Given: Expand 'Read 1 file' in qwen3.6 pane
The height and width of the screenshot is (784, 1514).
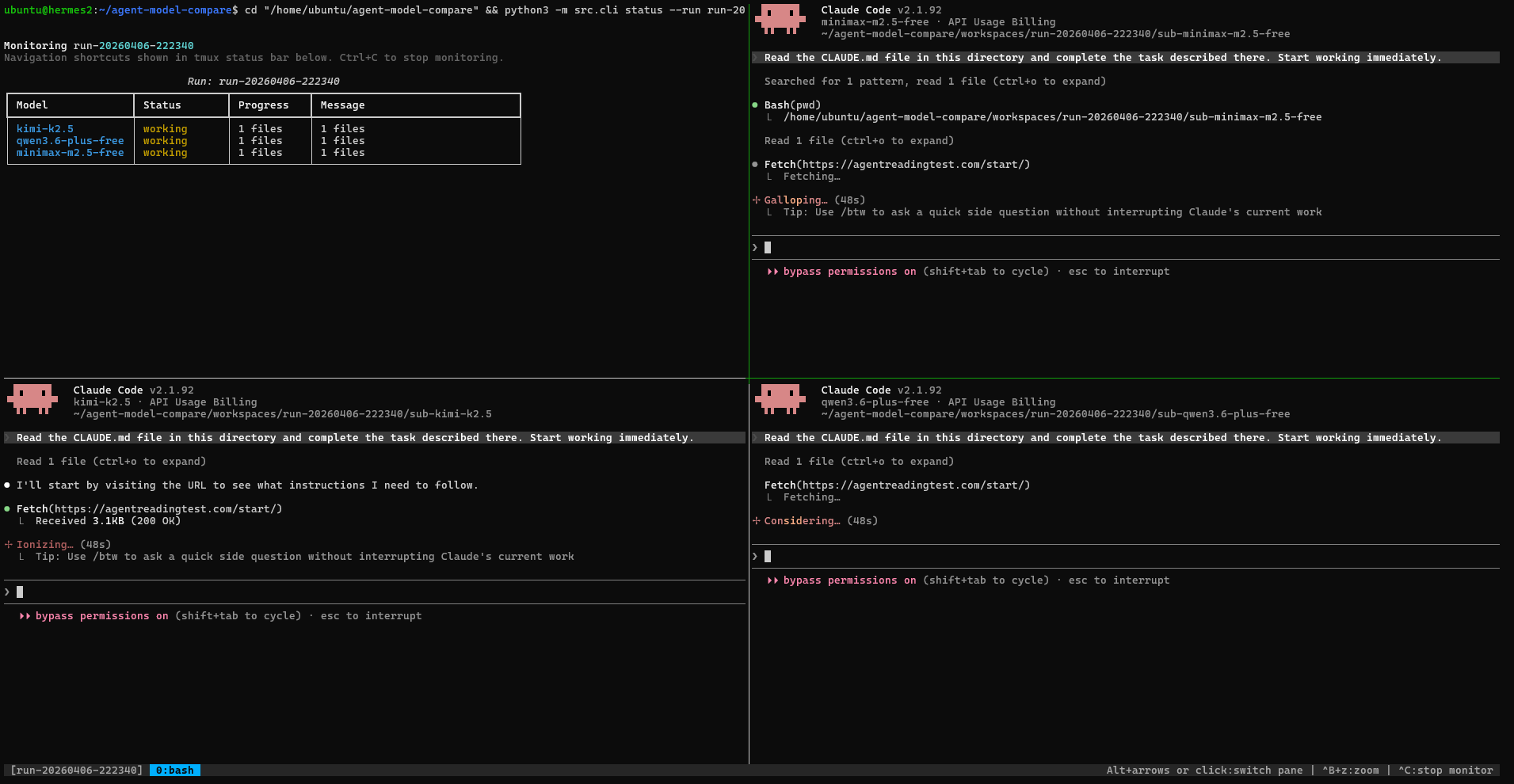Looking at the screenshot, I should click(x=858, y=462).
